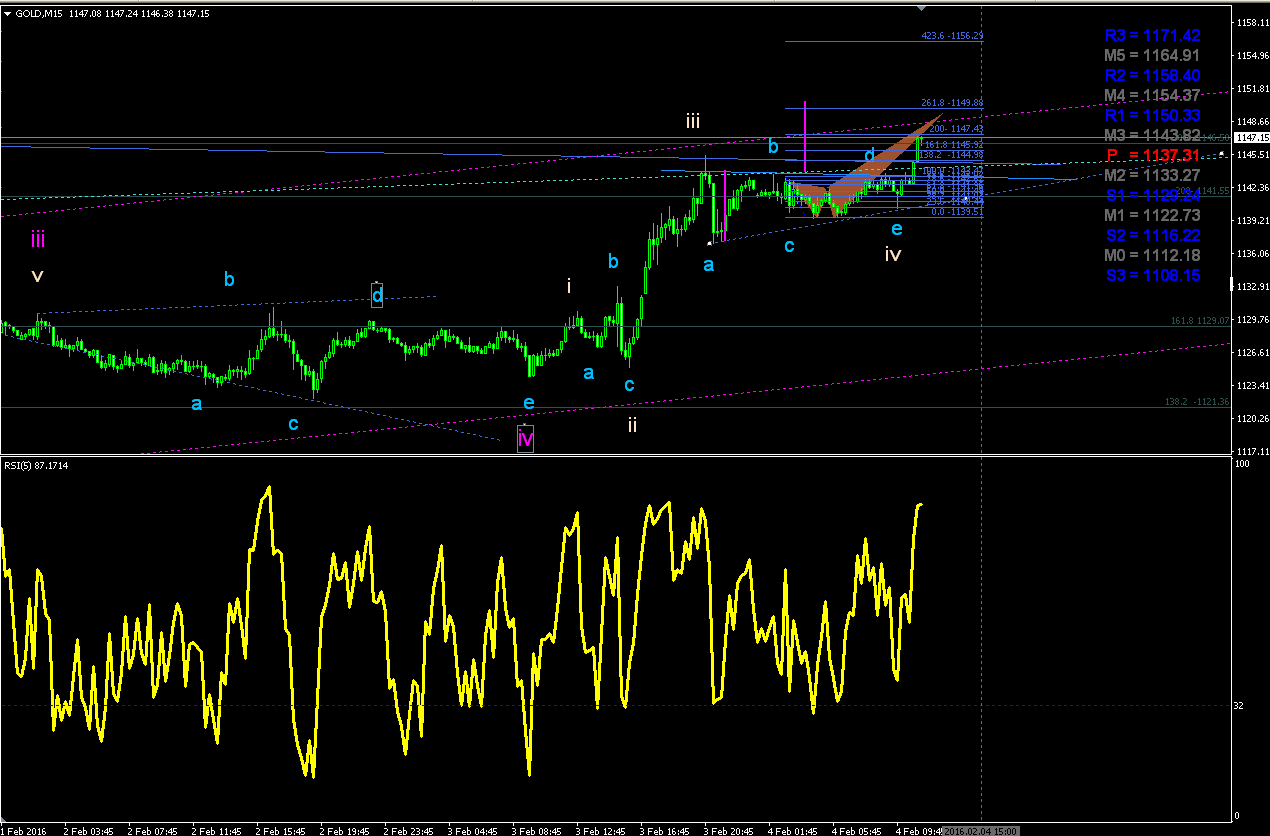Select the S1 = 1129.24 support label
Screen dimensions: 1270x836
pos(1152,195)
